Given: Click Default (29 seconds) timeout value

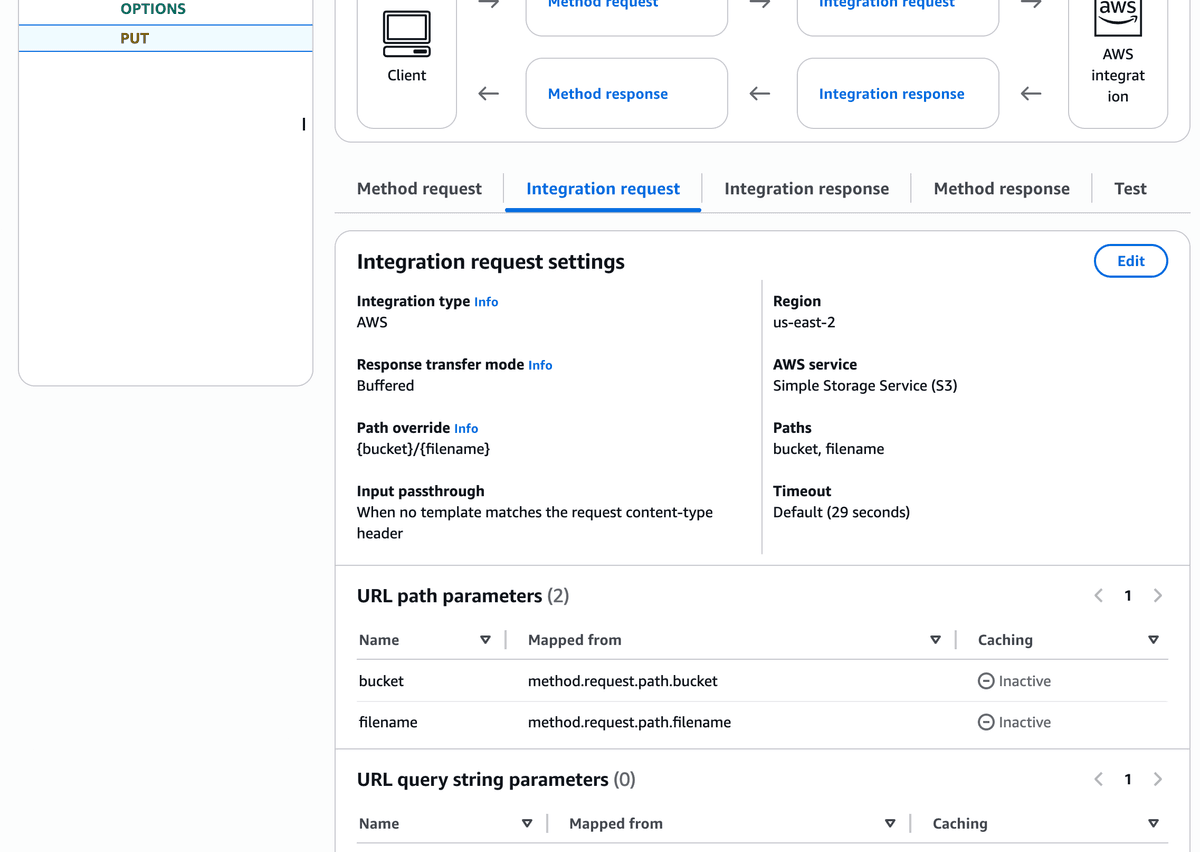Looking at the screenshot, I should [x=841, y=512].
